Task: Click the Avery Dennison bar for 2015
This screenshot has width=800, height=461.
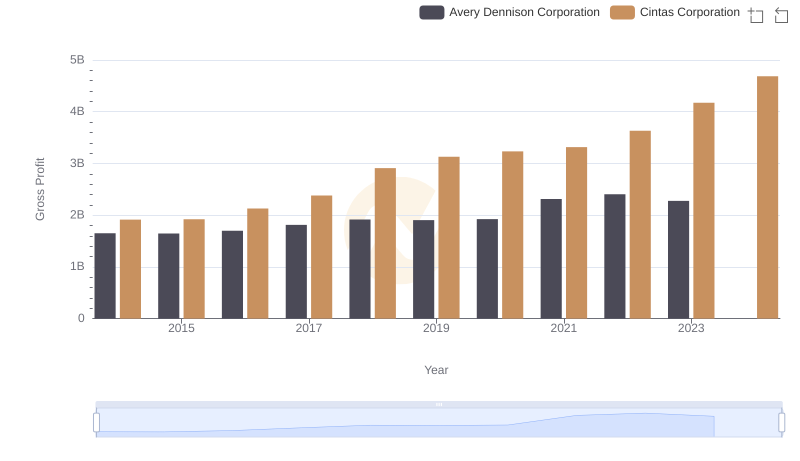Action: [168, 276]
